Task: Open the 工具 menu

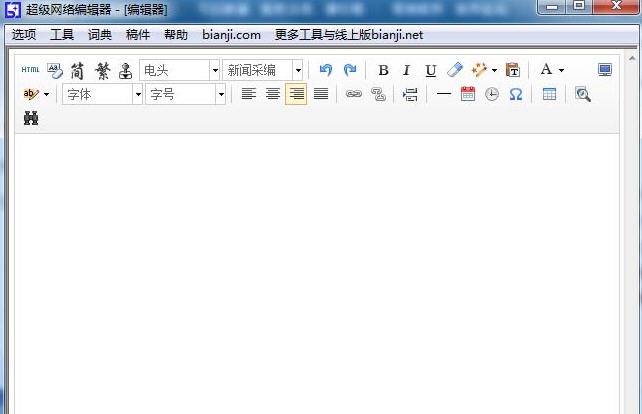Action: (x=62, y=35)
